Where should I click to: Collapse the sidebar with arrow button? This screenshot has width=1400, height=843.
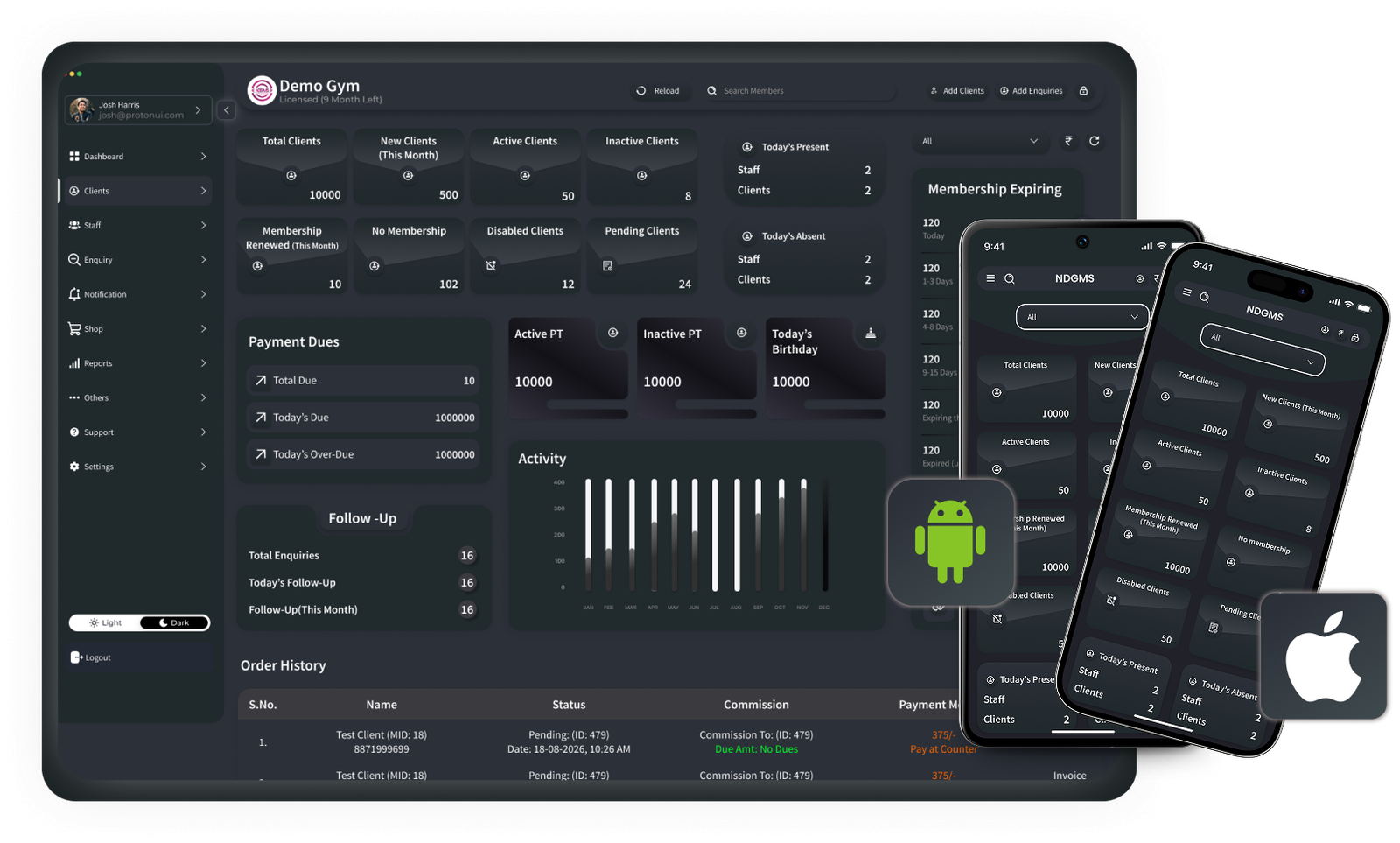coord(227,109)
